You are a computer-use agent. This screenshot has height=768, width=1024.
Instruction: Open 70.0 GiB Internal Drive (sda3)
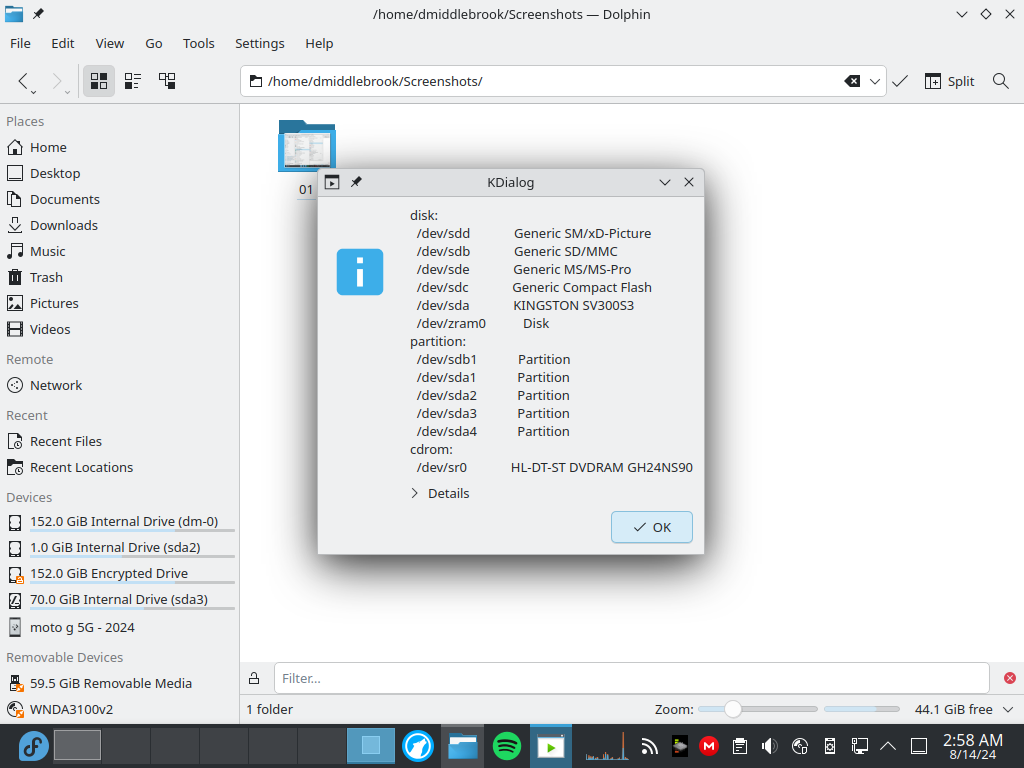(x=119, y=600)
